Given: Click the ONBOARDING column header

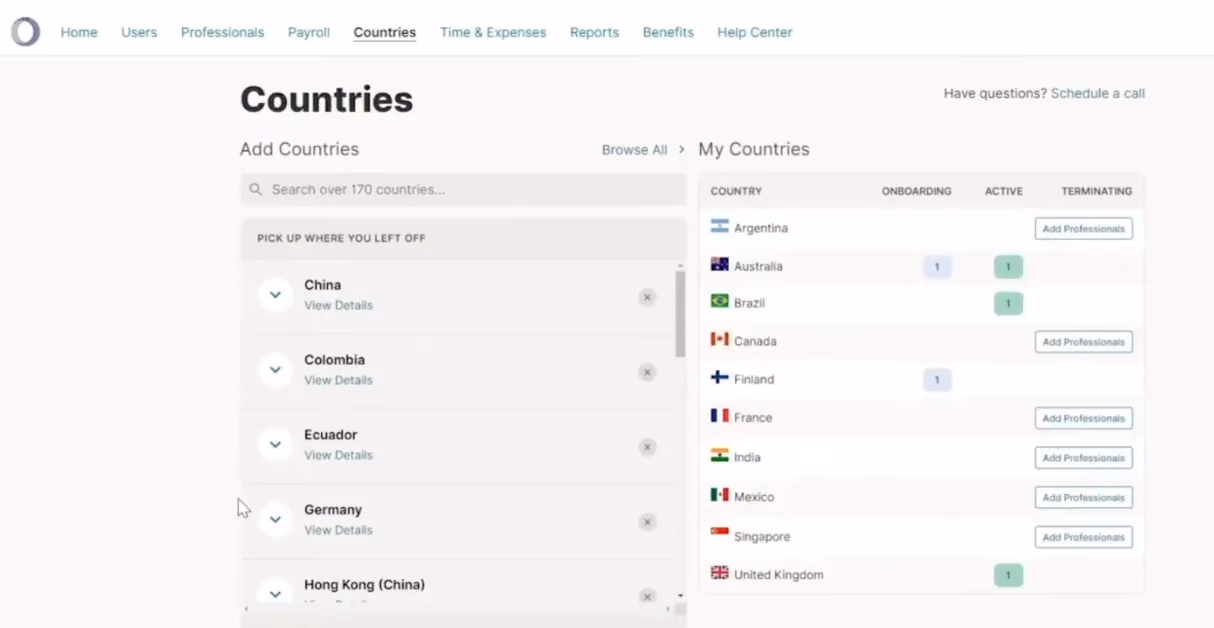Looking at the screenshot, I should pyautogui.click(x=916, y=191).
